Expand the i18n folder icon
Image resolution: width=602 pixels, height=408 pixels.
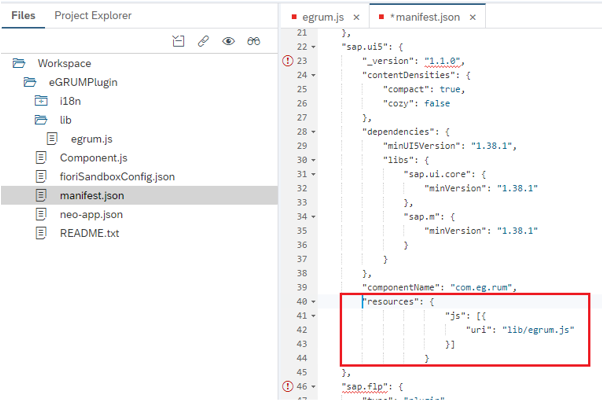point(41,101)
